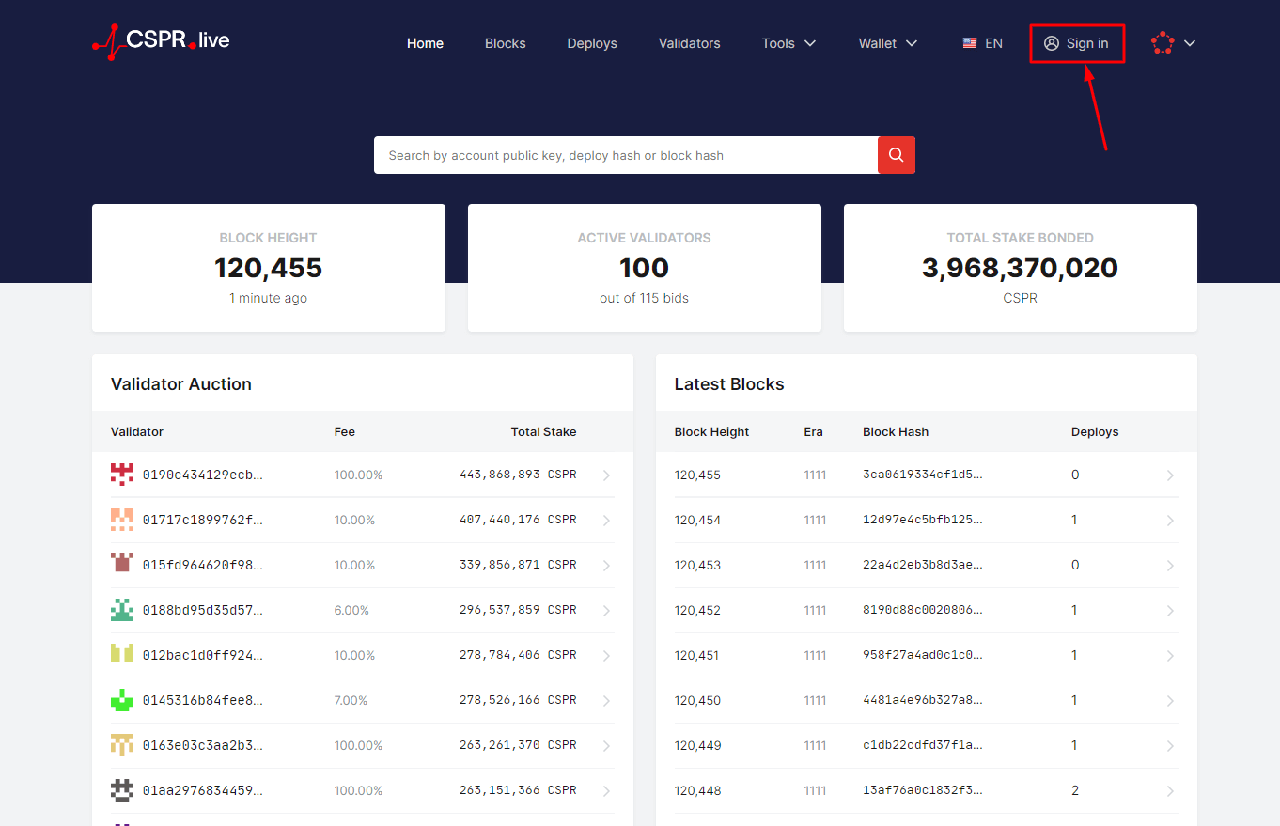
Task: Click the Active Validators 100 card
Action: (644, 268)
